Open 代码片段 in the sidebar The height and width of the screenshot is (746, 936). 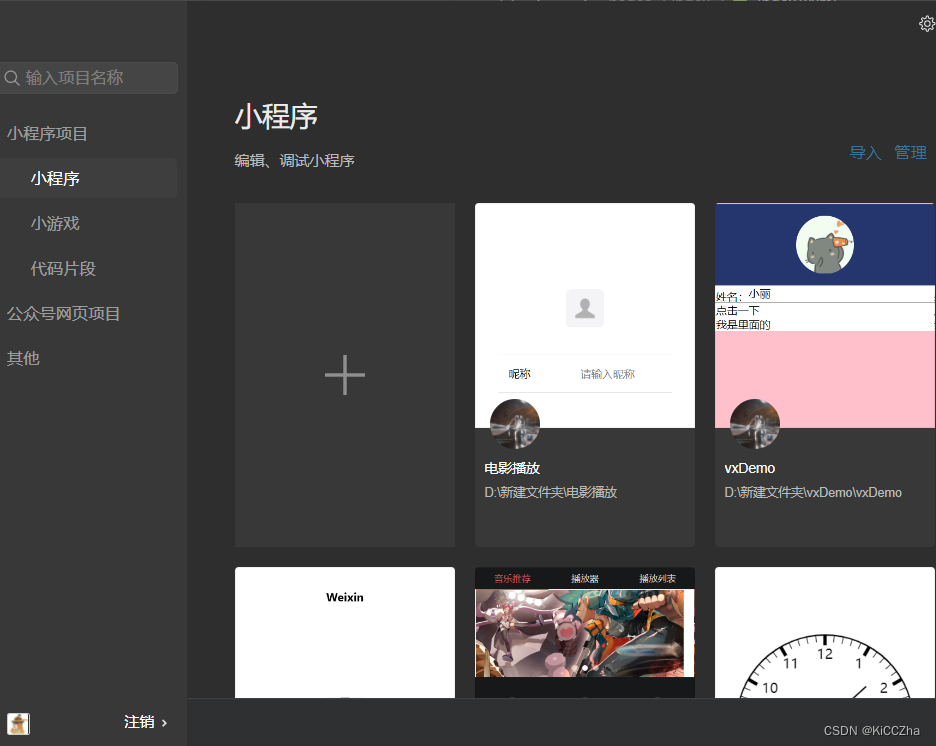[63, 269]
